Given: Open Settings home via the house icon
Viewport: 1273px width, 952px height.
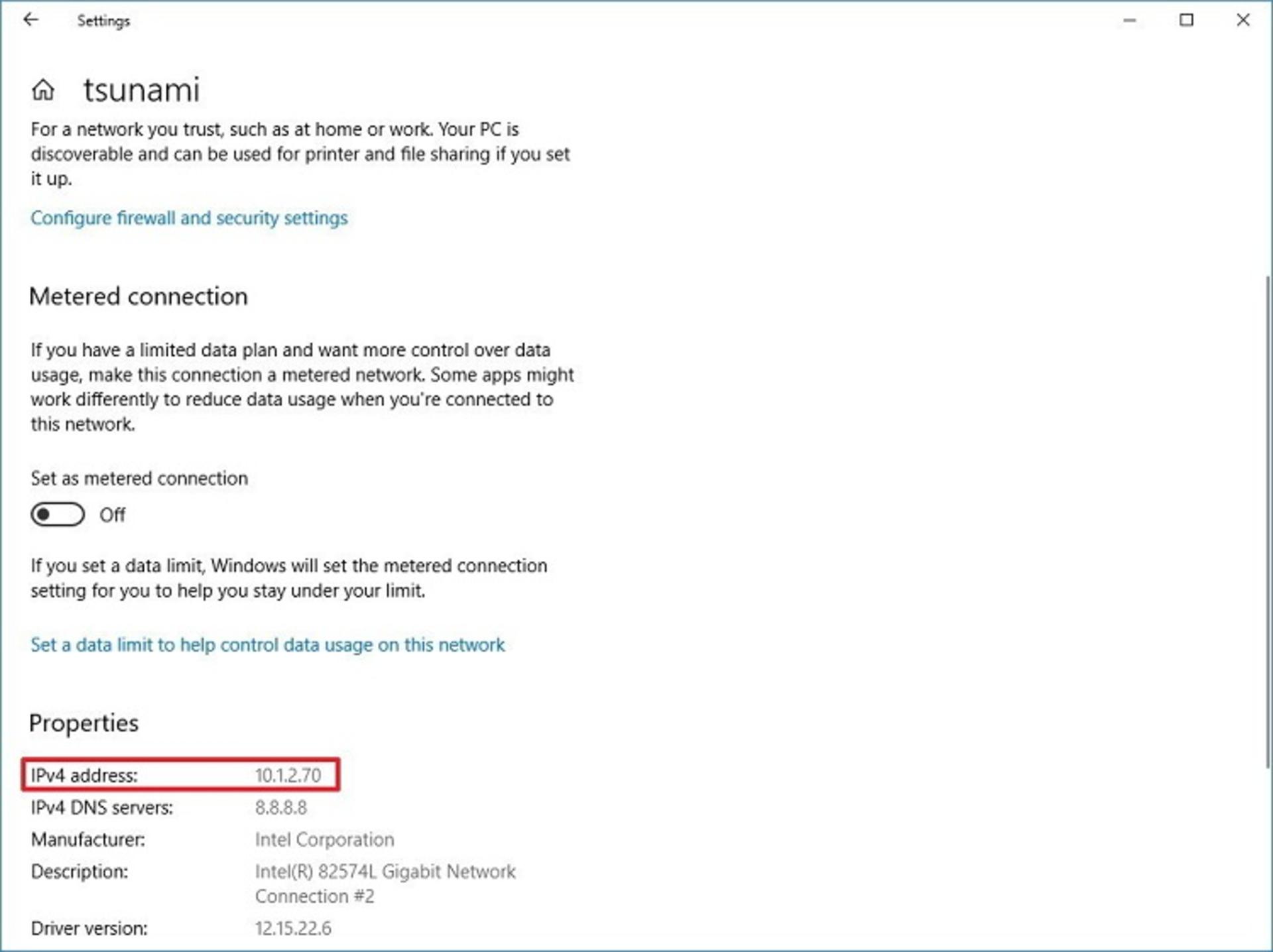Looking at the screenshot, I should tap(43, 89).
